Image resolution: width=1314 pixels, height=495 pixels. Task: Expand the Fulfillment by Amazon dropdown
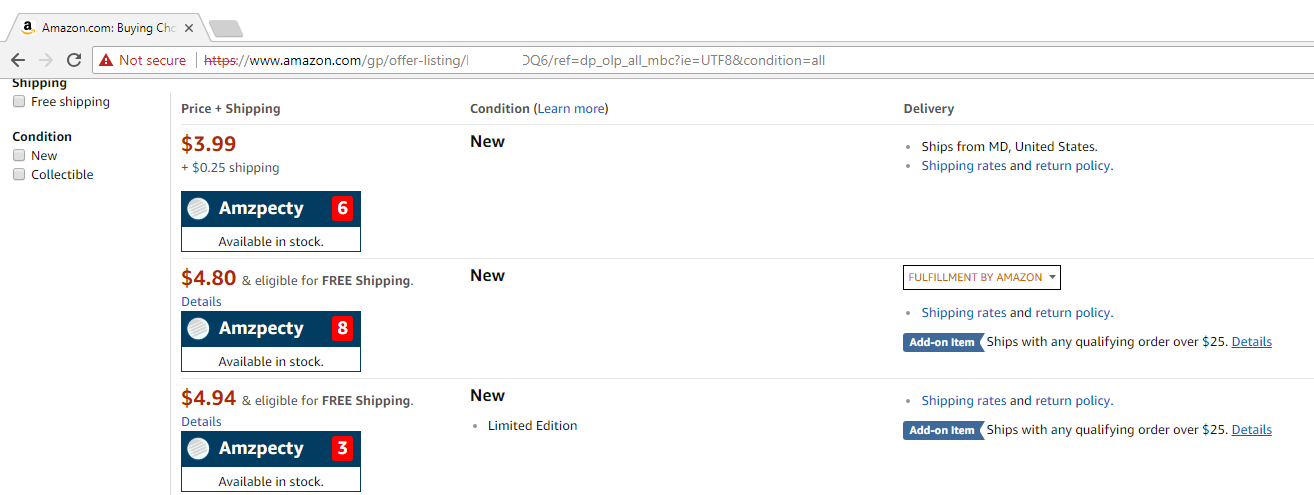click(982, 277)
